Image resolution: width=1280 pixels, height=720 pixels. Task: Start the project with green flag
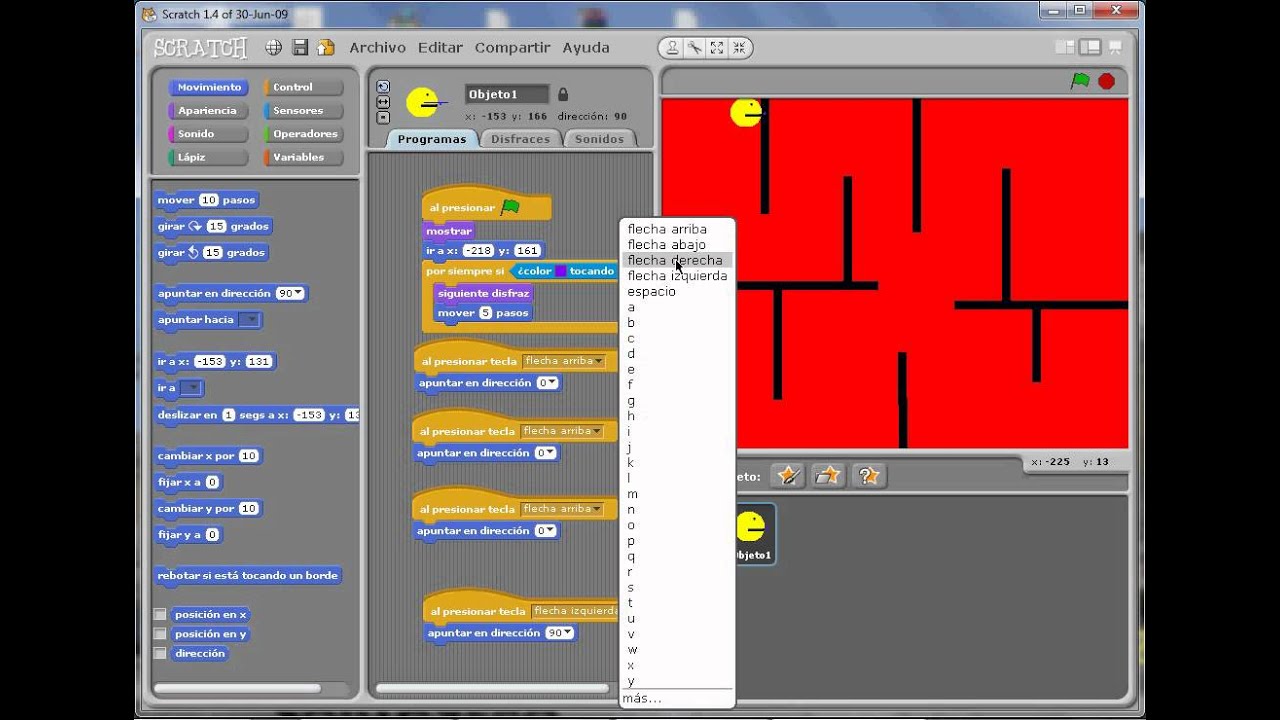click(x=1080, y=81)
